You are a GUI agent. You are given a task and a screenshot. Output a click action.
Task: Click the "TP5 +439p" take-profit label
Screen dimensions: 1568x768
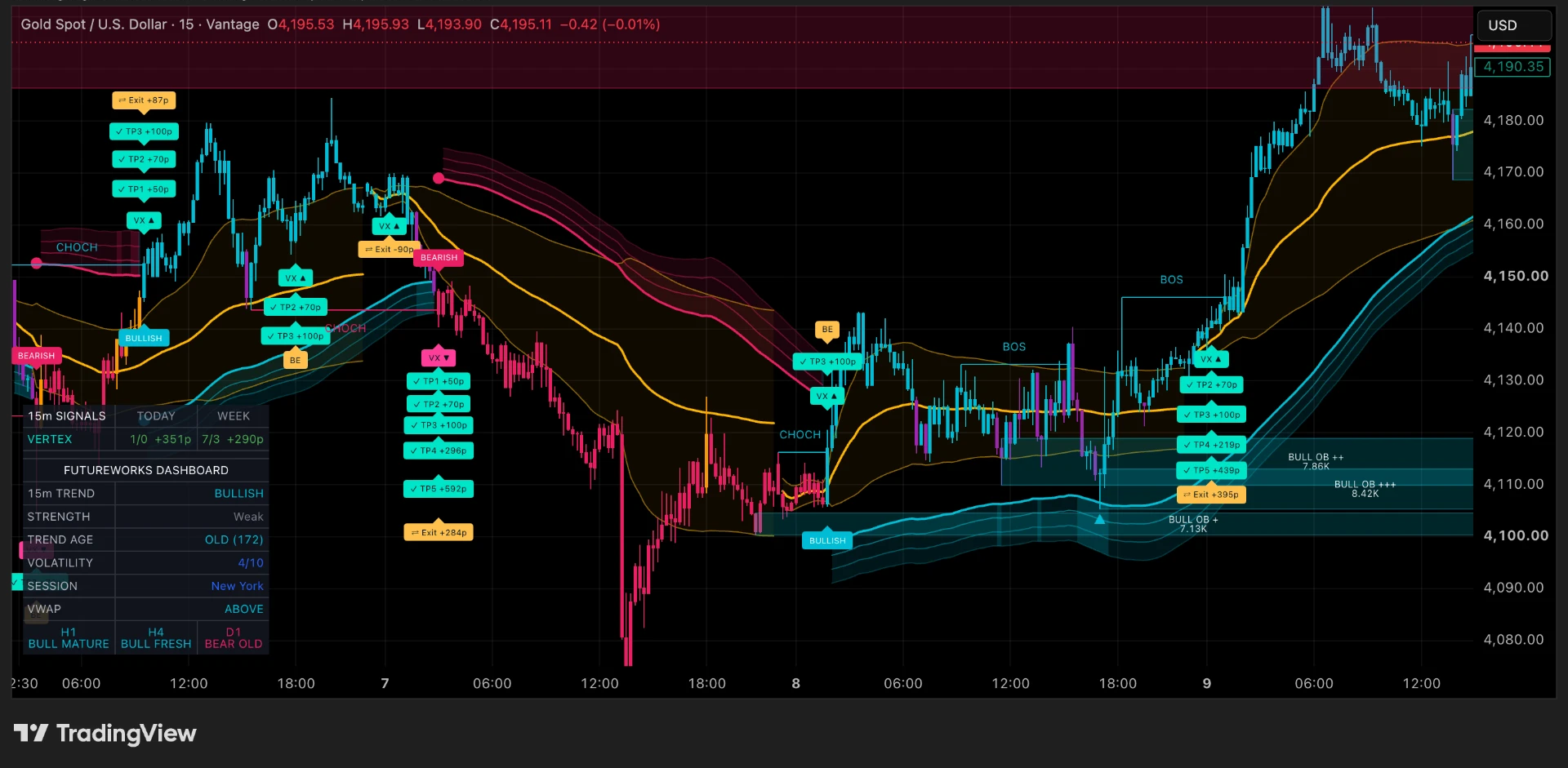click(1211, 470)
